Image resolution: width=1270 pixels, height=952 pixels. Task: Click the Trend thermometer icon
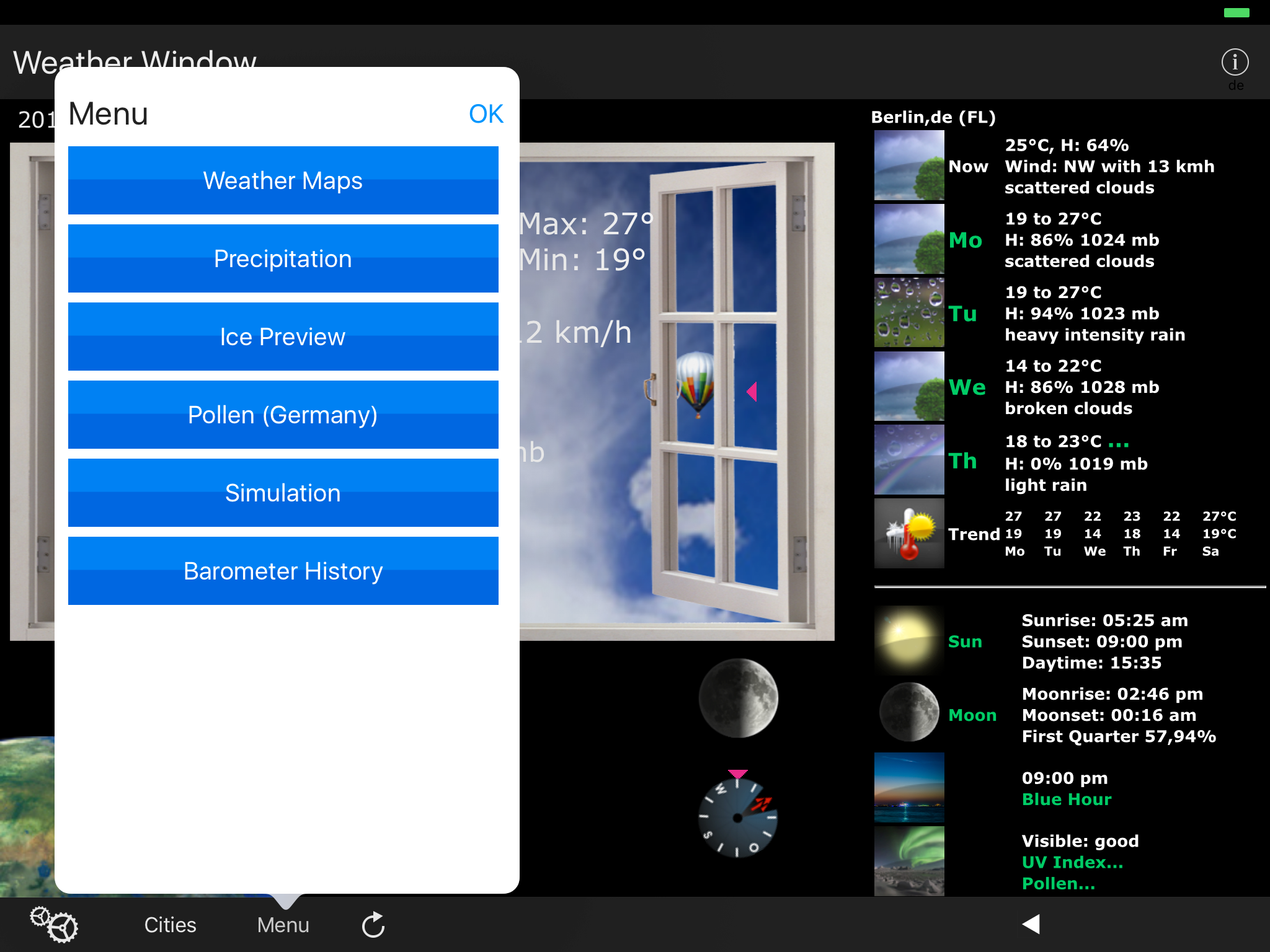[908, 534]
